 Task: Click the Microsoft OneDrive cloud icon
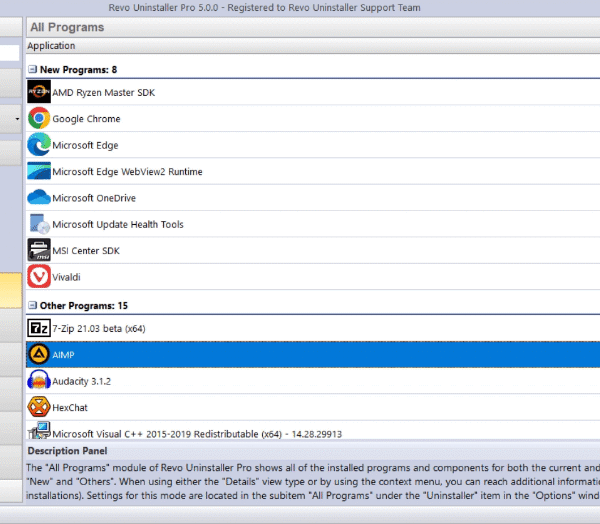pos(39,198)
